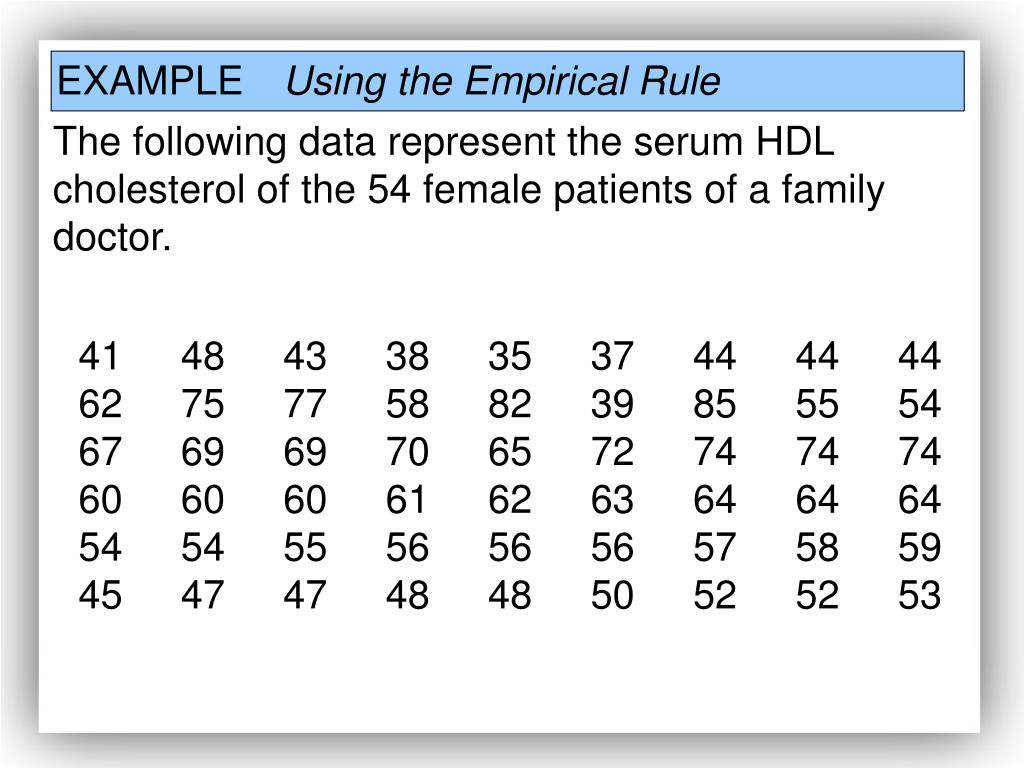Click the data value 41
This screenshot has width=1024, height=768.
point(99,356)
